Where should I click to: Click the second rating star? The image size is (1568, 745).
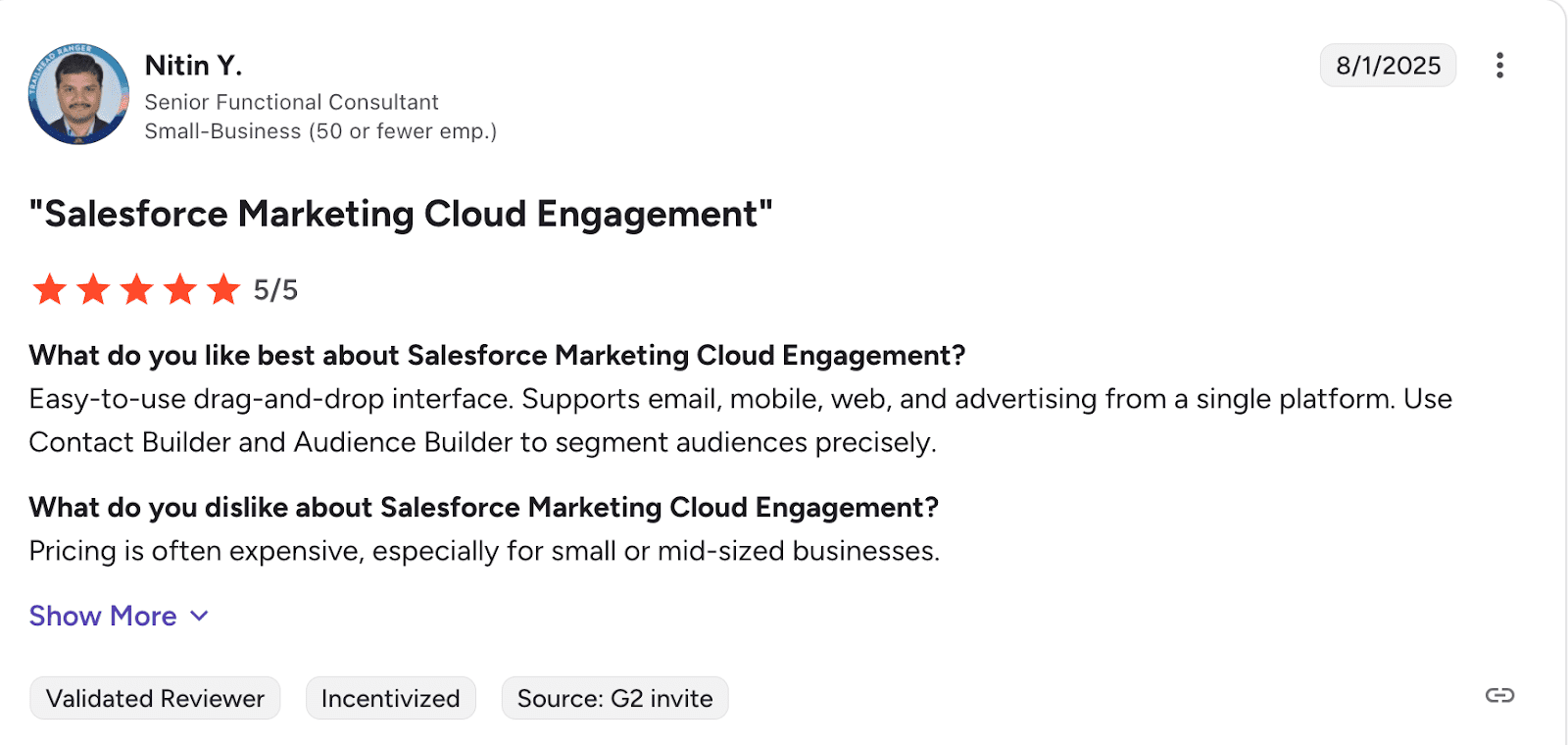(93, 290)
